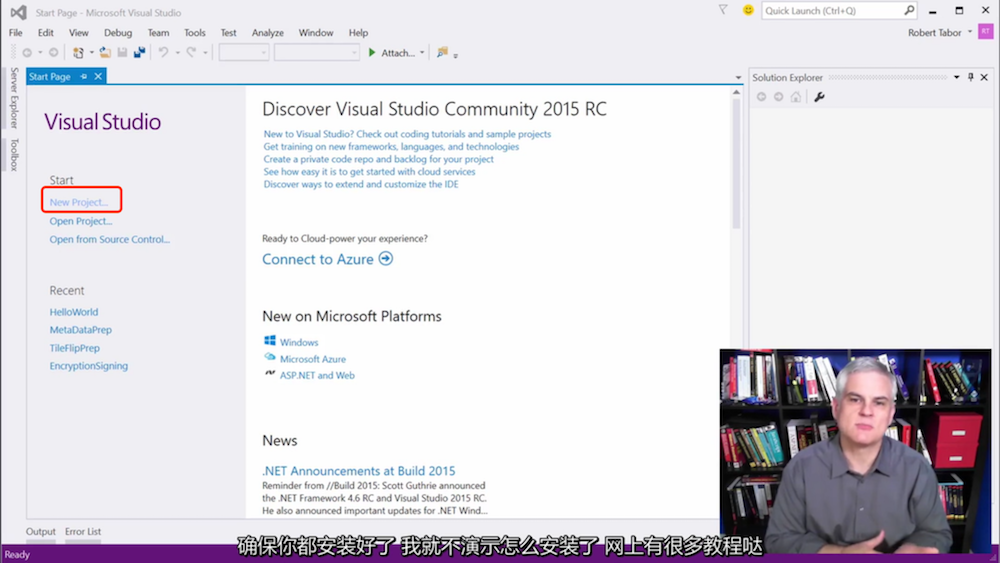Click the Attach... button
This screenshot has height=563, width=1000.
coord(397,53)
